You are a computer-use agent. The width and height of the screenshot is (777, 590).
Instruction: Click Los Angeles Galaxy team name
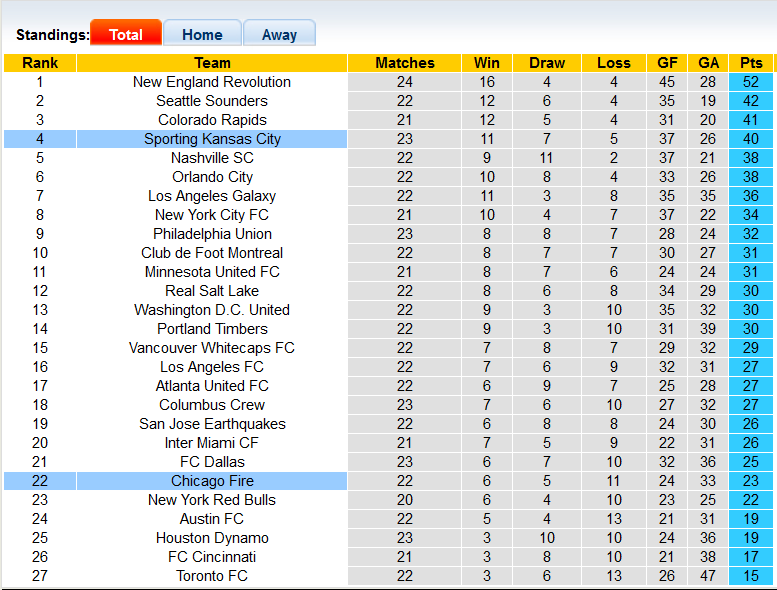coord(212,196)
